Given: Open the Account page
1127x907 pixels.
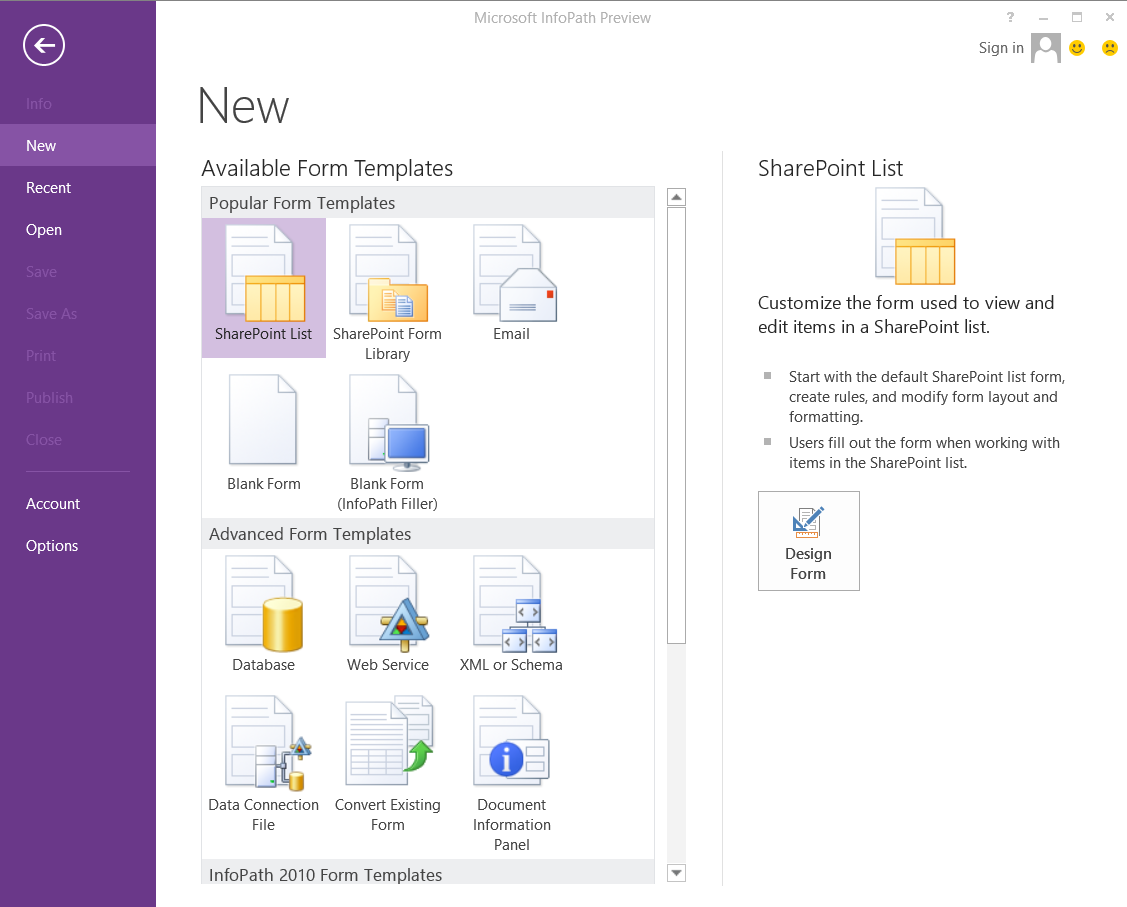Looking at the screenshot, I should (x=78, y=504).
